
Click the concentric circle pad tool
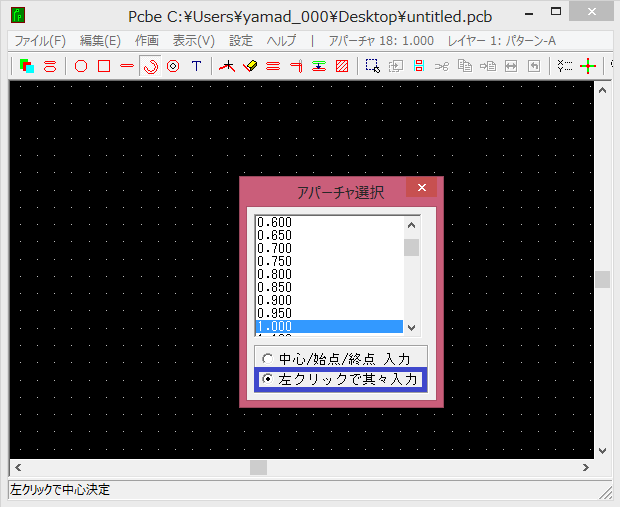click(173, 66)
